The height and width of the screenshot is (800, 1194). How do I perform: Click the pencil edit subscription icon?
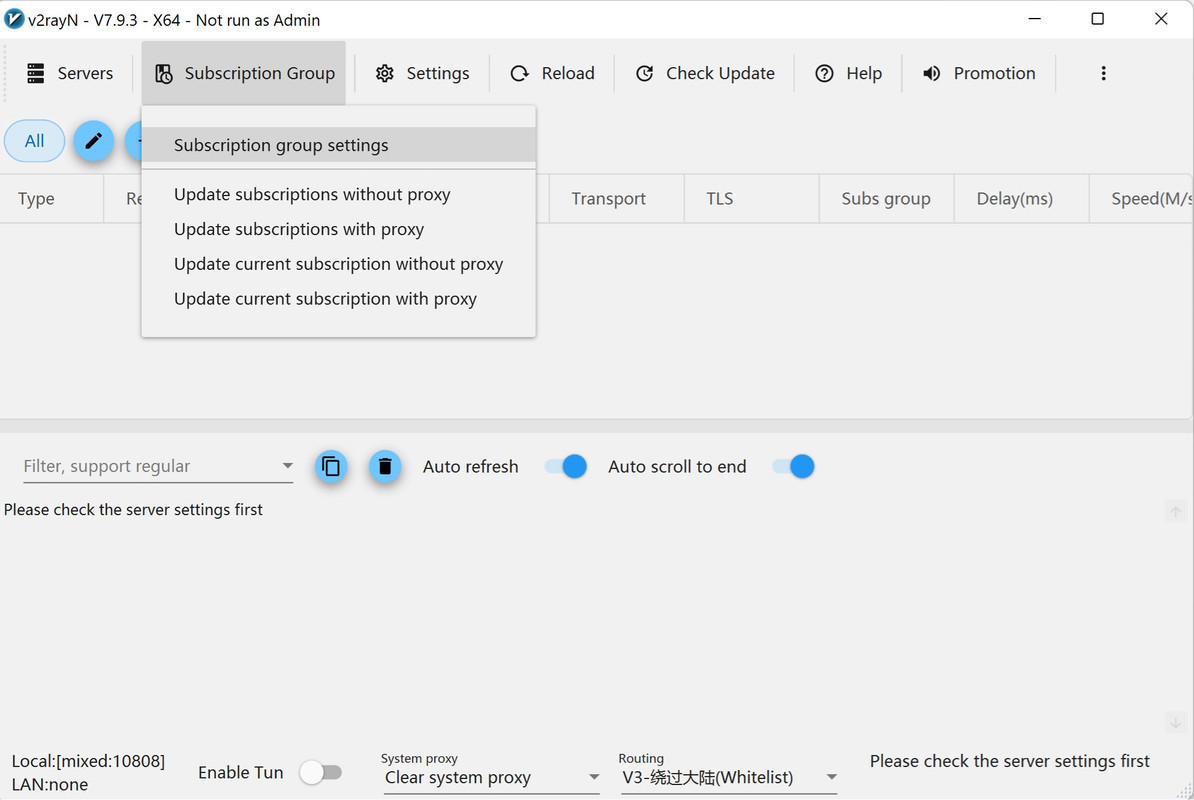click(x=94, y=141)
